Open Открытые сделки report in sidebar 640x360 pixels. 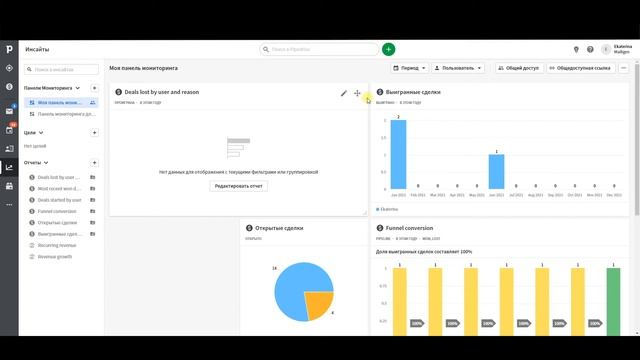57,223
